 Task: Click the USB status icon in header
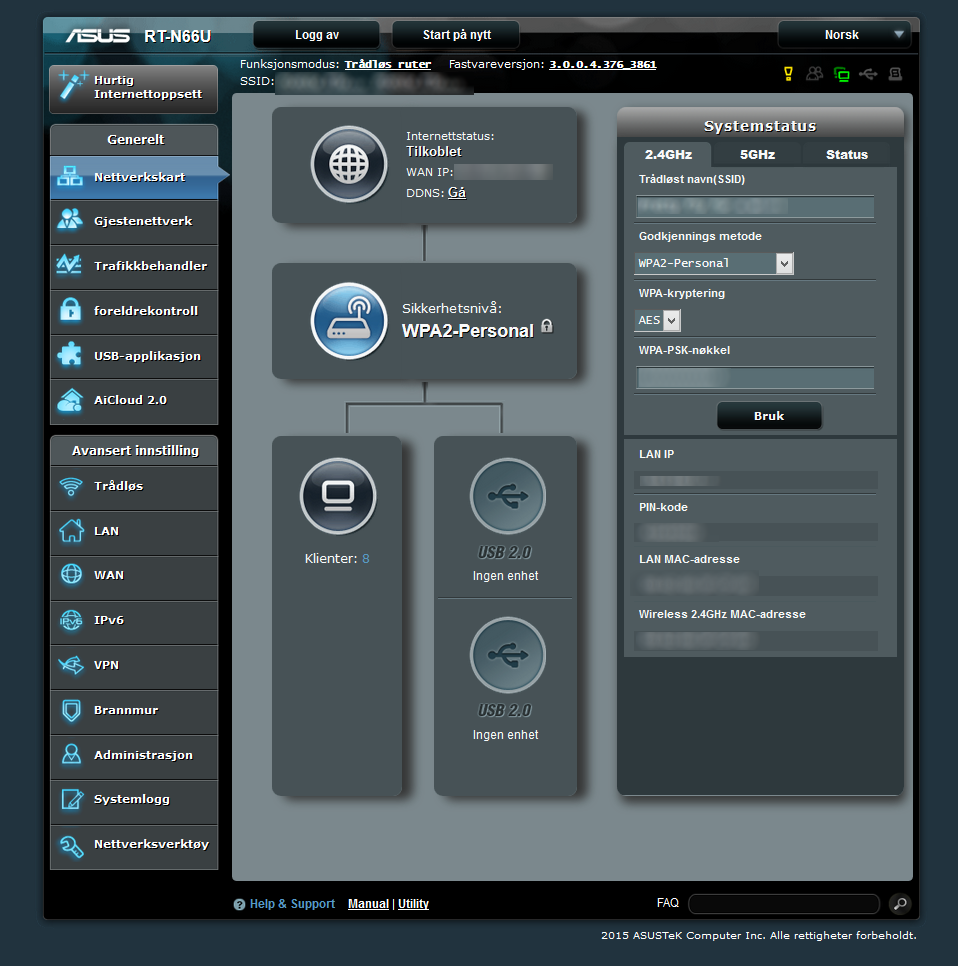pos(868,75)
